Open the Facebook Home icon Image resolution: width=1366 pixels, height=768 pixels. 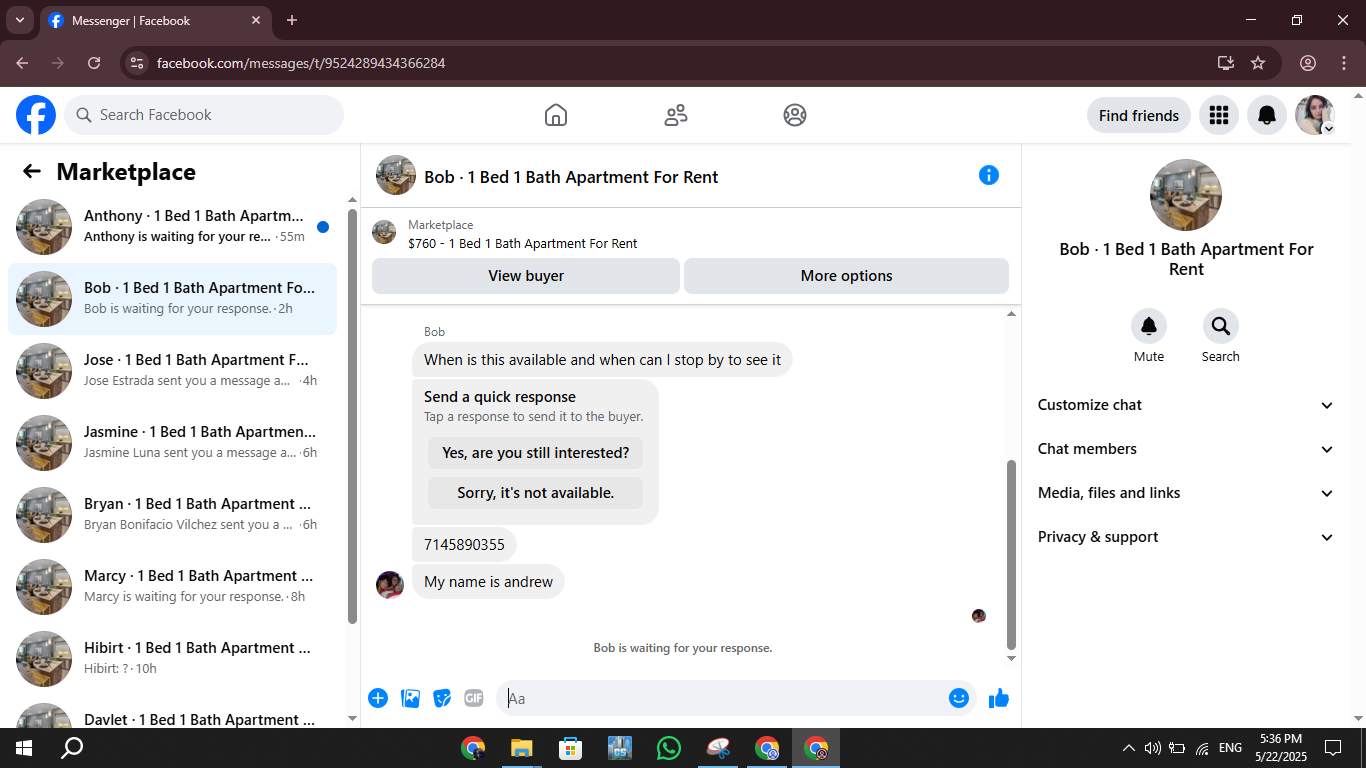pyautogui.click(x=556, y=115)
